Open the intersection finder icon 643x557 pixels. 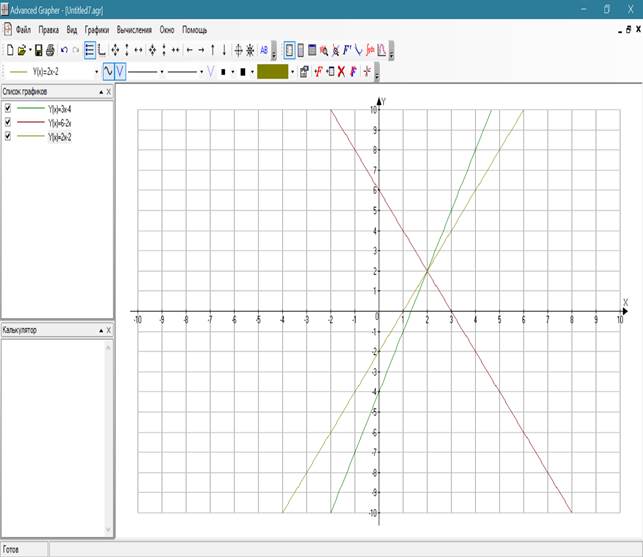point(335,50)
